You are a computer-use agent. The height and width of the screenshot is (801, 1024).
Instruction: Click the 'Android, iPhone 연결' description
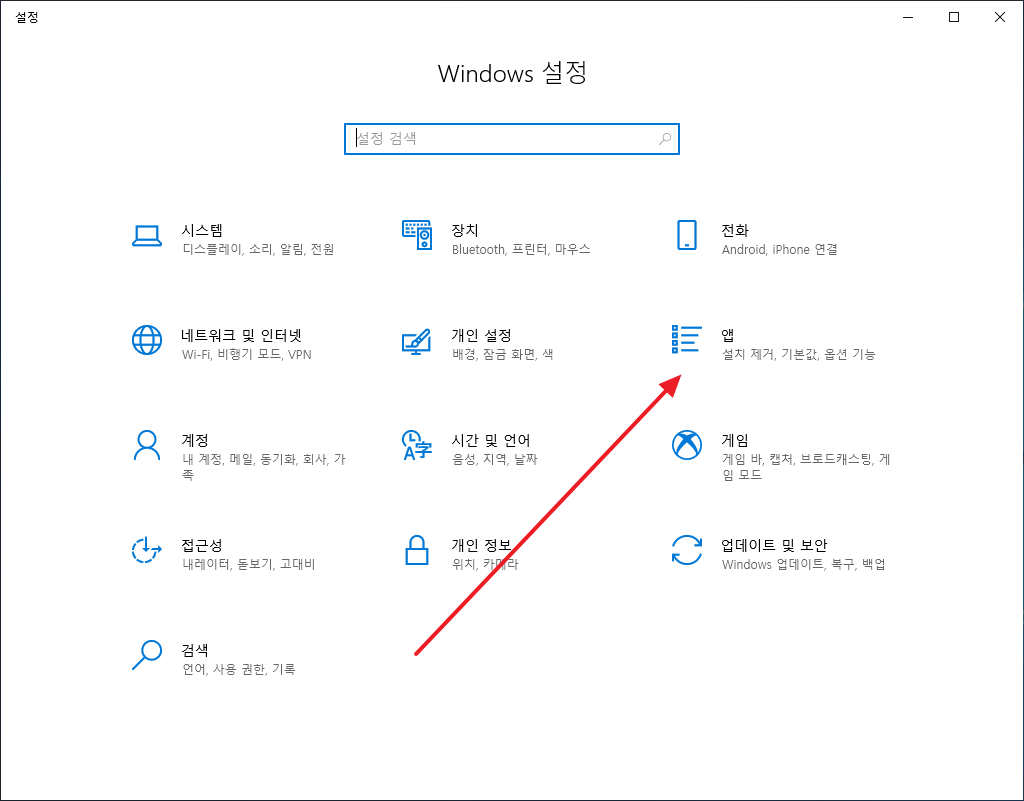[x=780, y=249]
